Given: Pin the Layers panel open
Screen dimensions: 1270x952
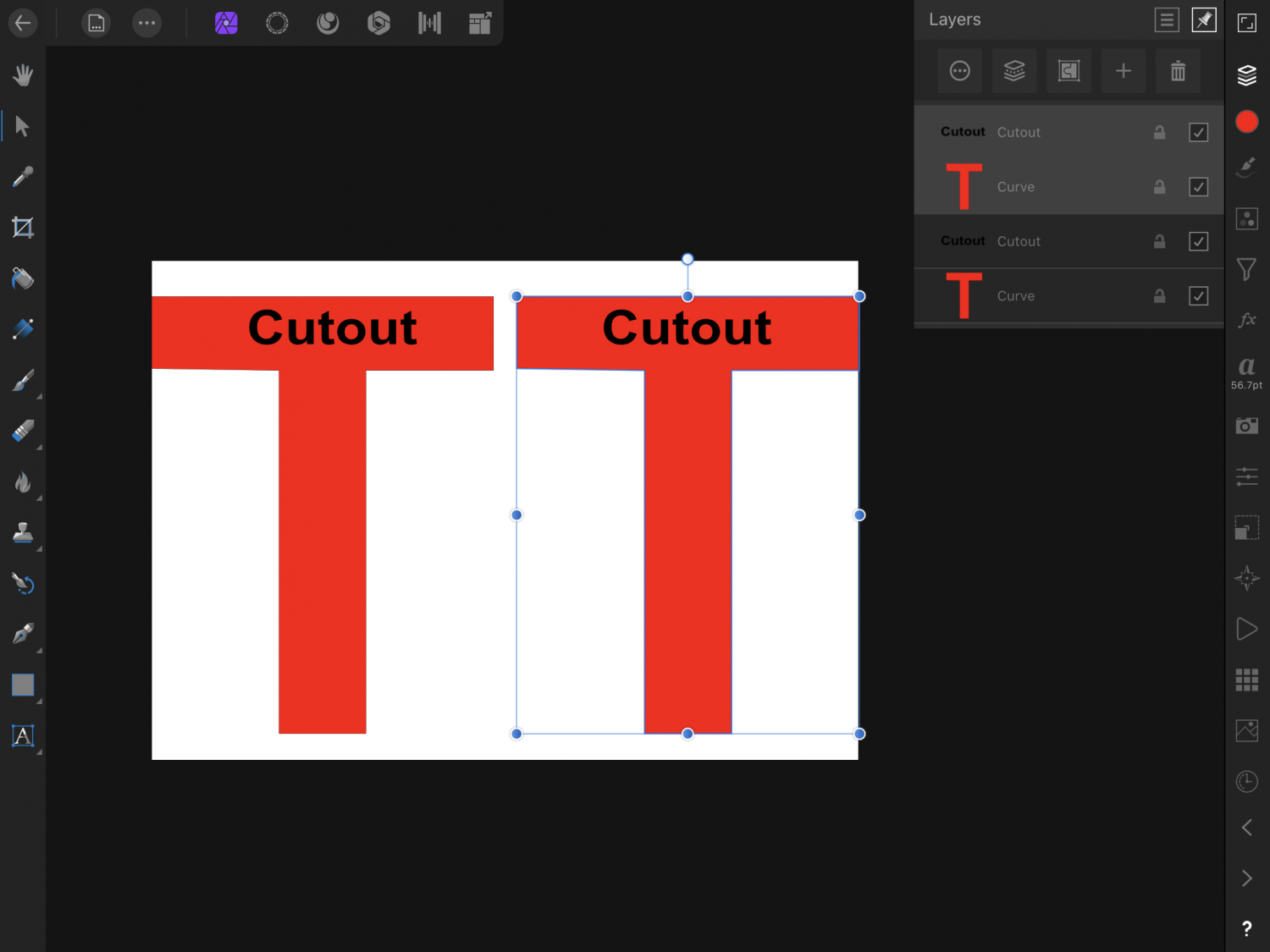Looking at the screenshot, I should pos(1204,19).
